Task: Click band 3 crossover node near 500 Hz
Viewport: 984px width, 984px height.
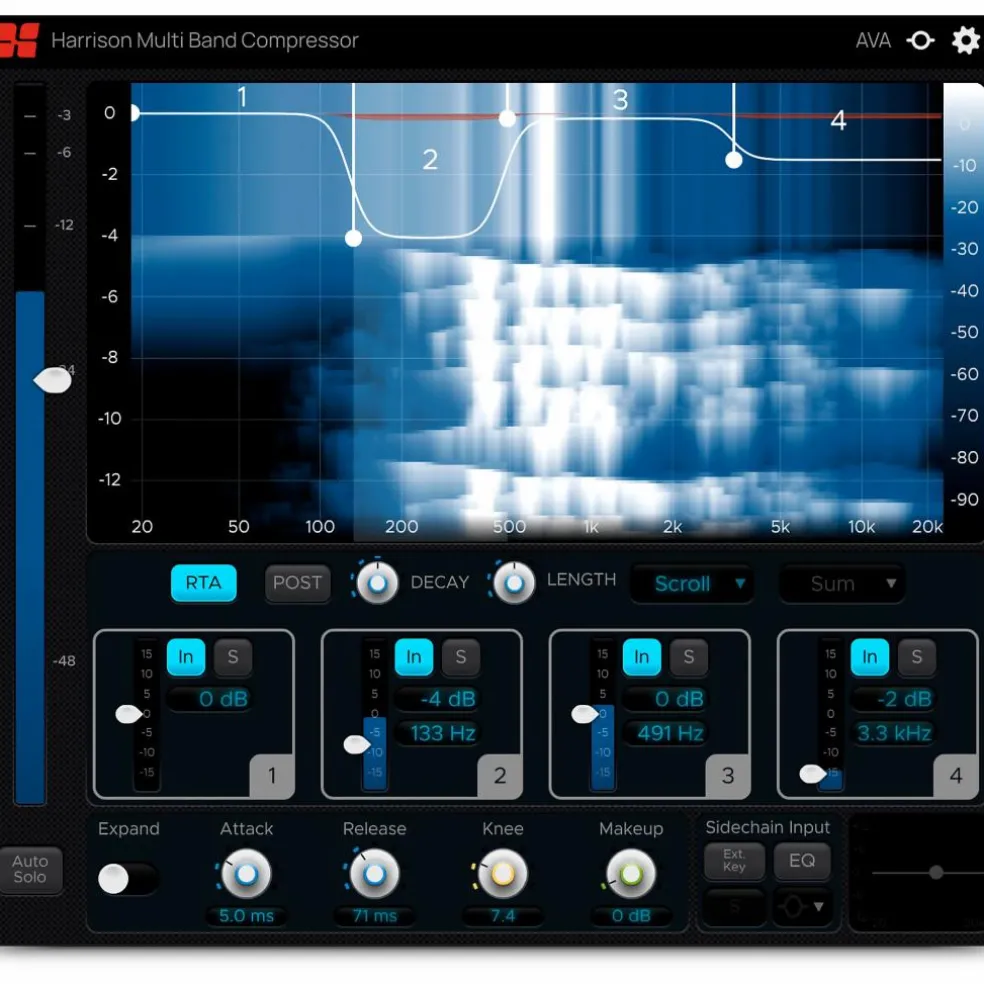Action: pos(507,118)
